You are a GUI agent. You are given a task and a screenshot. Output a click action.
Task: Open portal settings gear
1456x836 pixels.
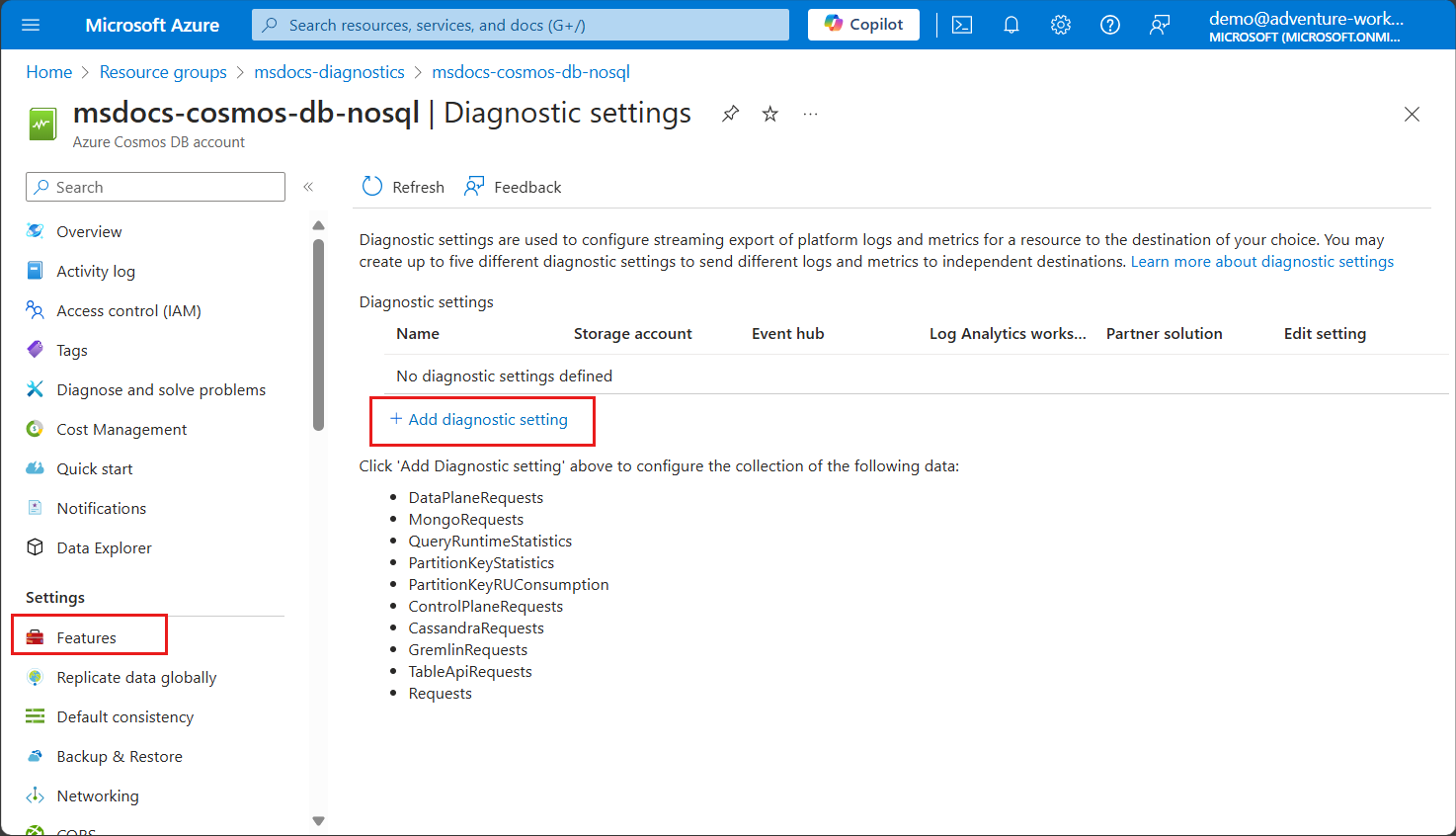[1061, 25]
